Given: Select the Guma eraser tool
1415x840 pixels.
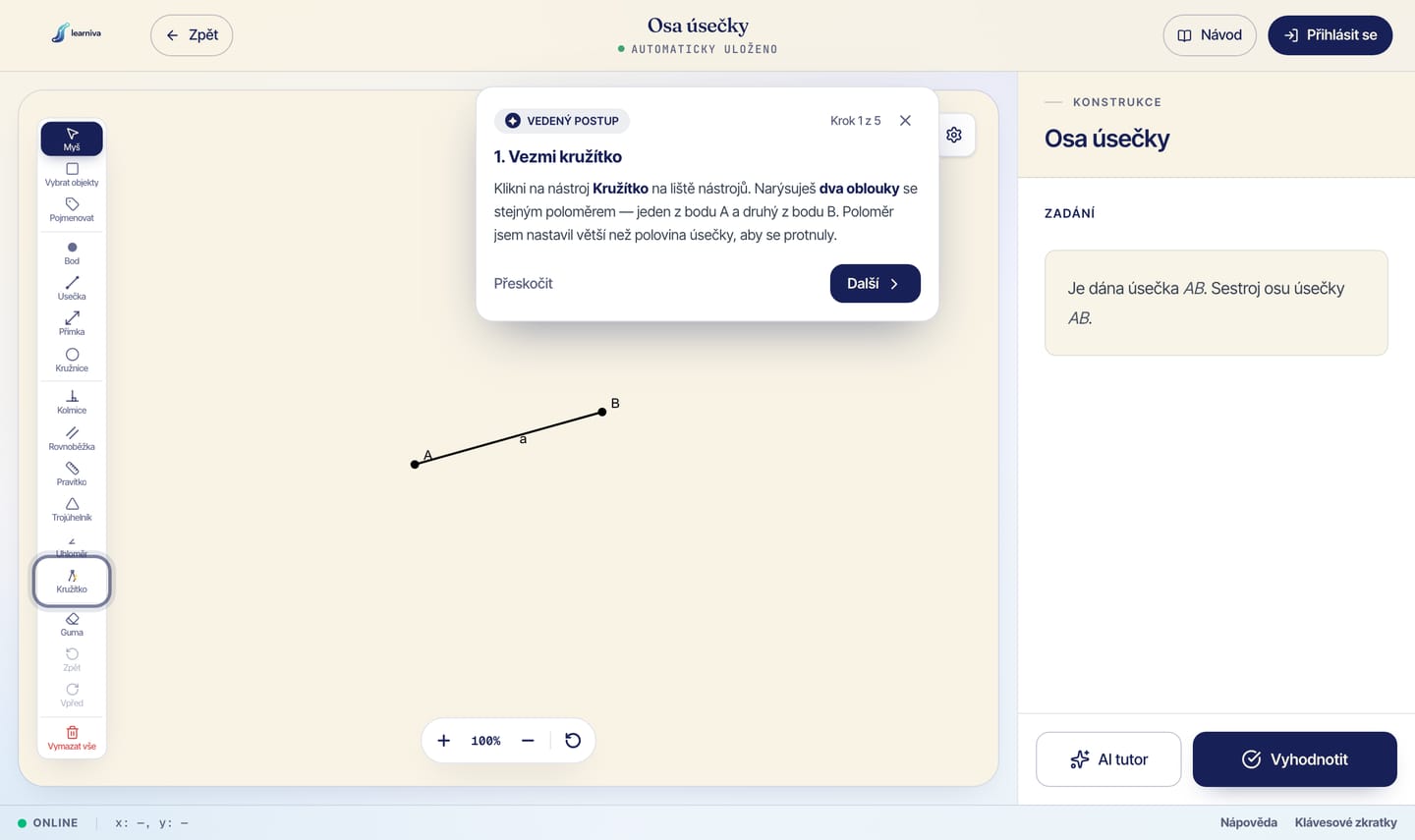Looking at the screenshot, I should pos(72,625).
